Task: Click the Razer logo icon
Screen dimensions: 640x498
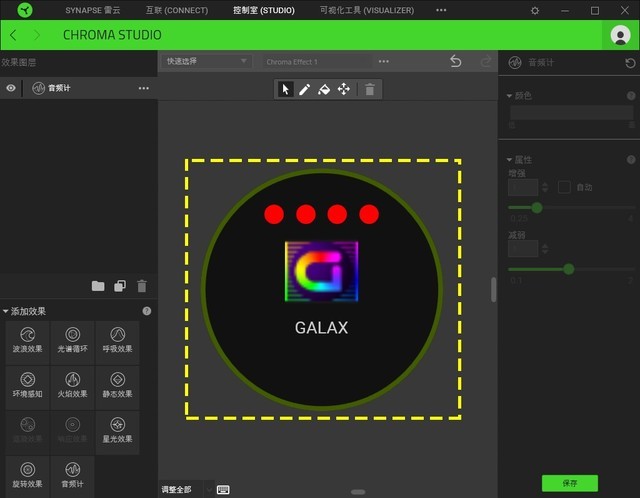Action: (x=25, y=10)
